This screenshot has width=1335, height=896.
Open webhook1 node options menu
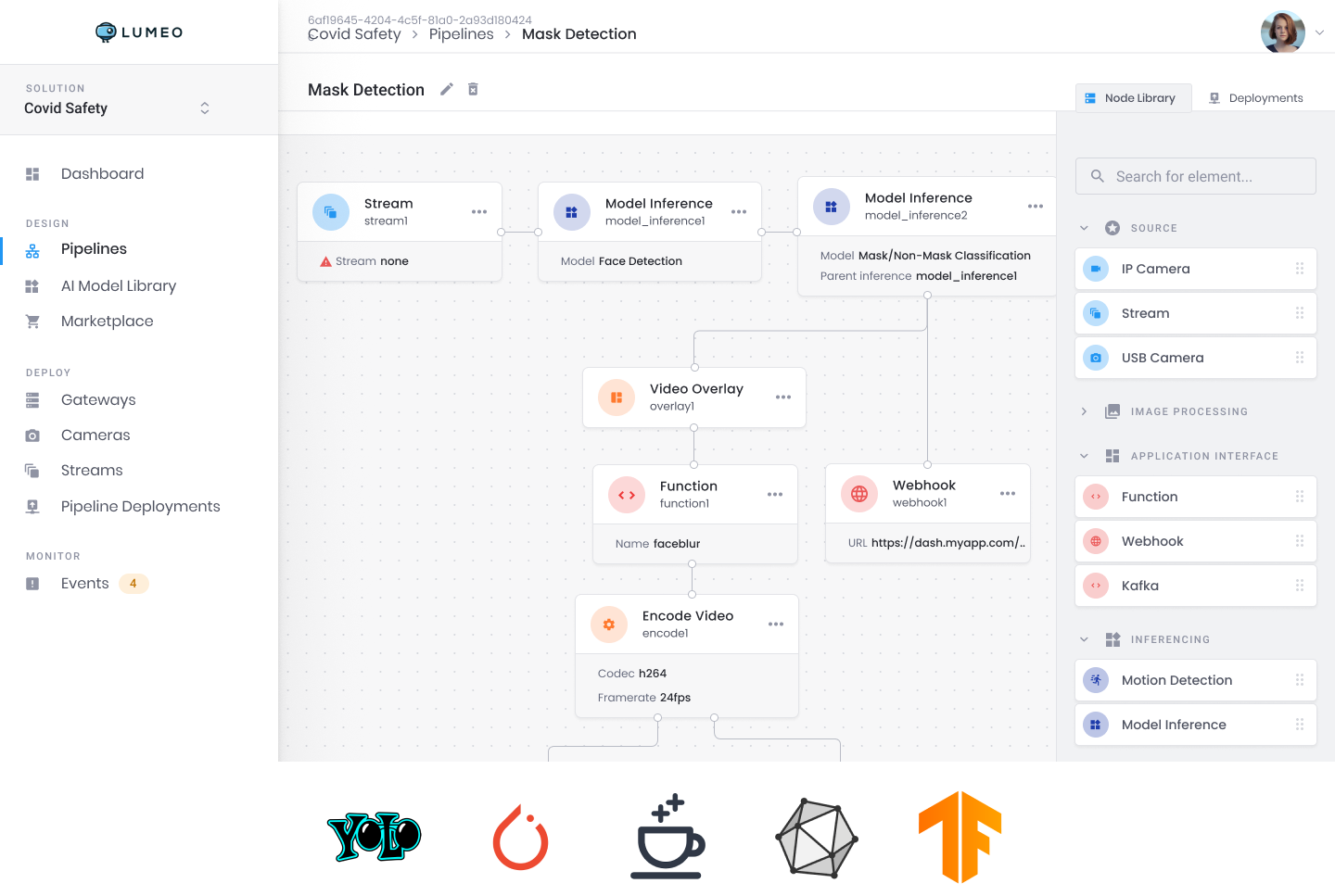point(1008,494)
